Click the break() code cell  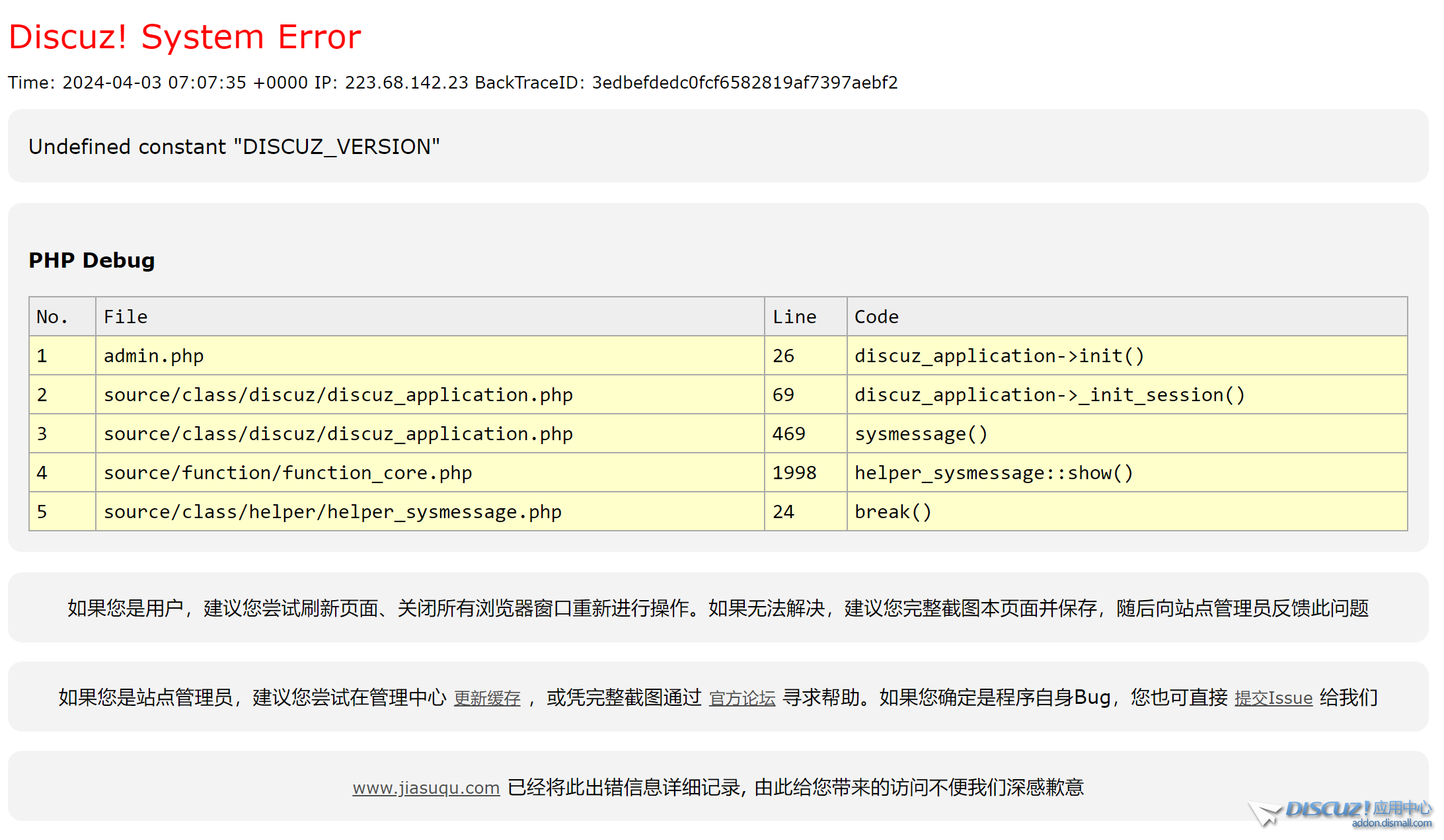tap(893, 512)
